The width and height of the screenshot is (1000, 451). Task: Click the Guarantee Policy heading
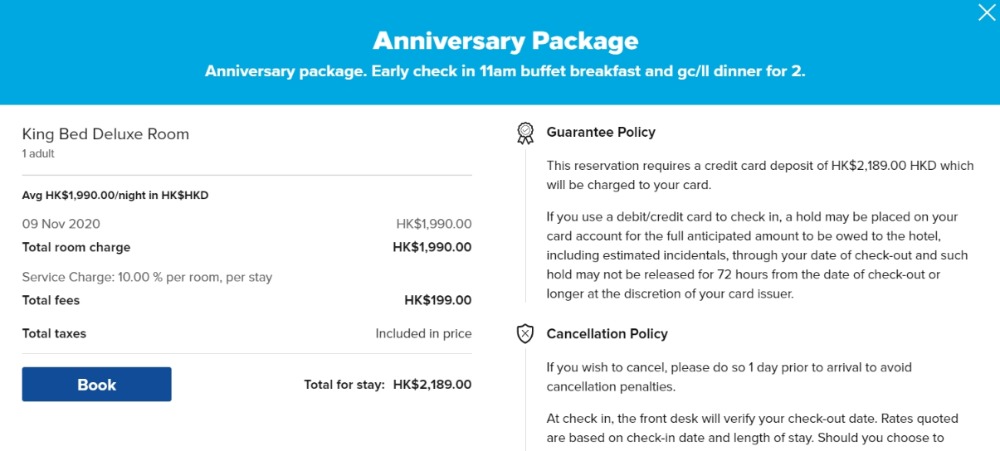coord(601,132)
